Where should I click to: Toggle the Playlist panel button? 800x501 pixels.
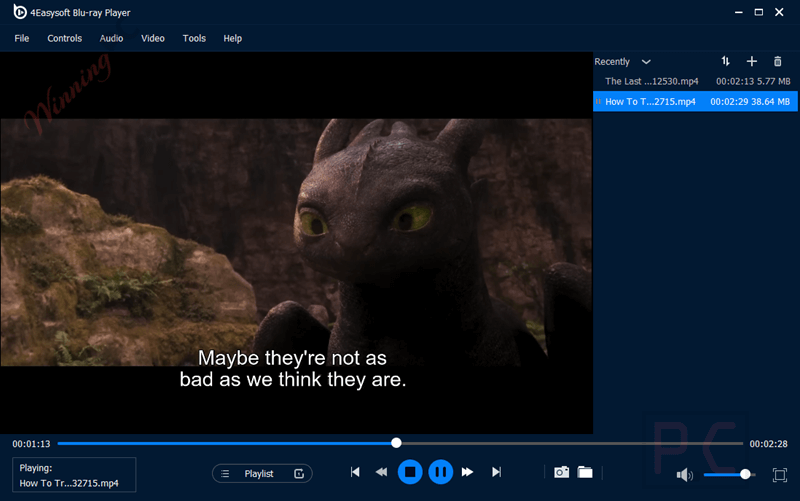(262, 473)
